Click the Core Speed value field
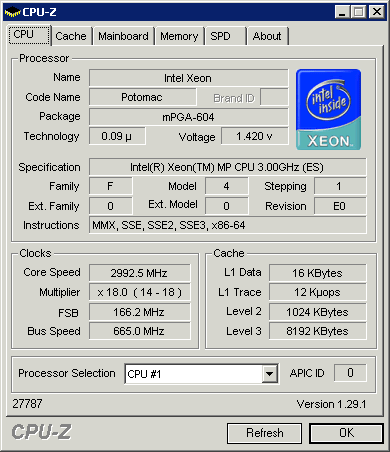Screen dimensions: 390x452 point(139,273)
